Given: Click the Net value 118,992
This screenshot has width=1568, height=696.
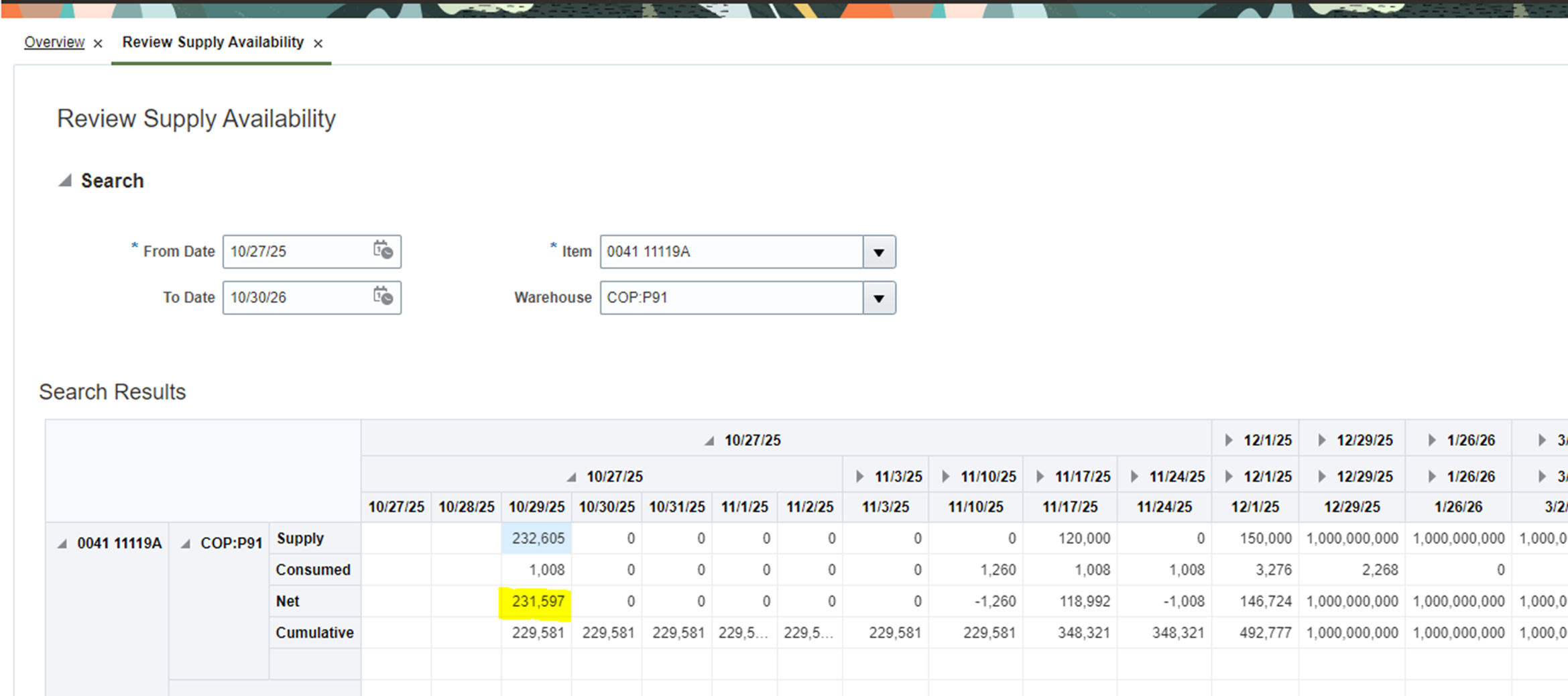Looking at the screenshot, I should (1071, 601).
